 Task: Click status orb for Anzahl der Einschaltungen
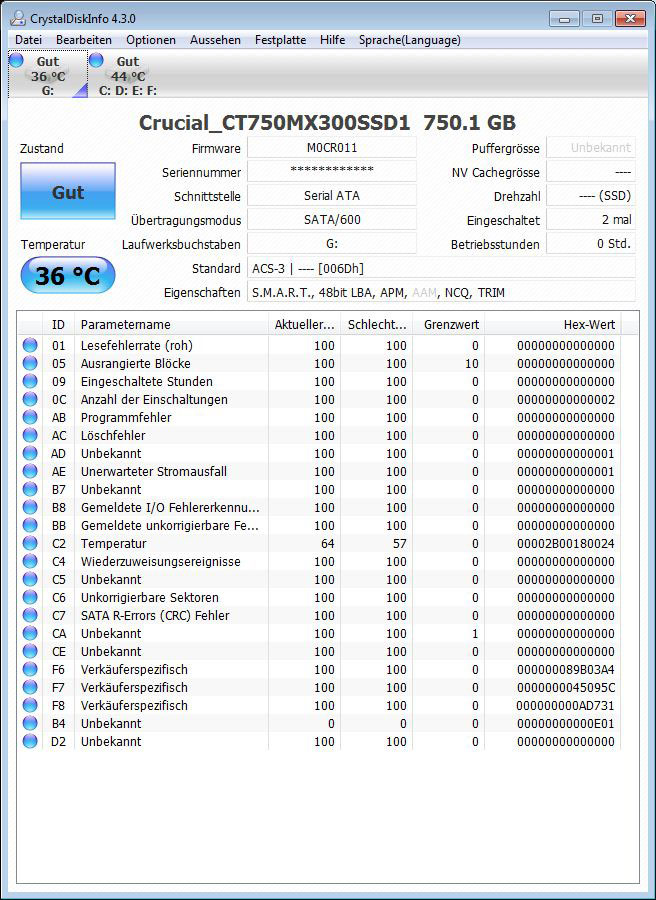coord(30,399)
